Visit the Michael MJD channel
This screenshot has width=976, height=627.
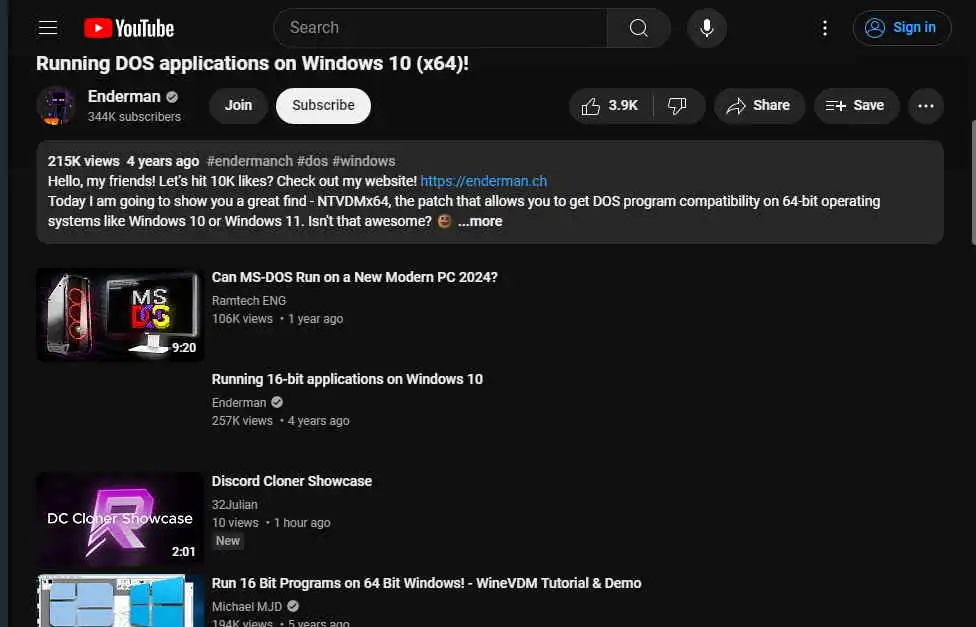[246, 606]
